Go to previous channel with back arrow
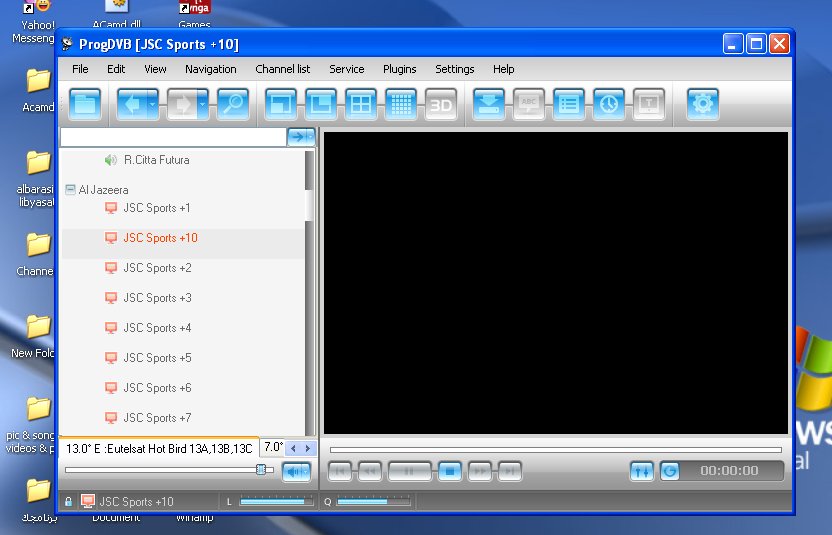The width and height of the screenshot is (832, 535). (x=131, y=104)
